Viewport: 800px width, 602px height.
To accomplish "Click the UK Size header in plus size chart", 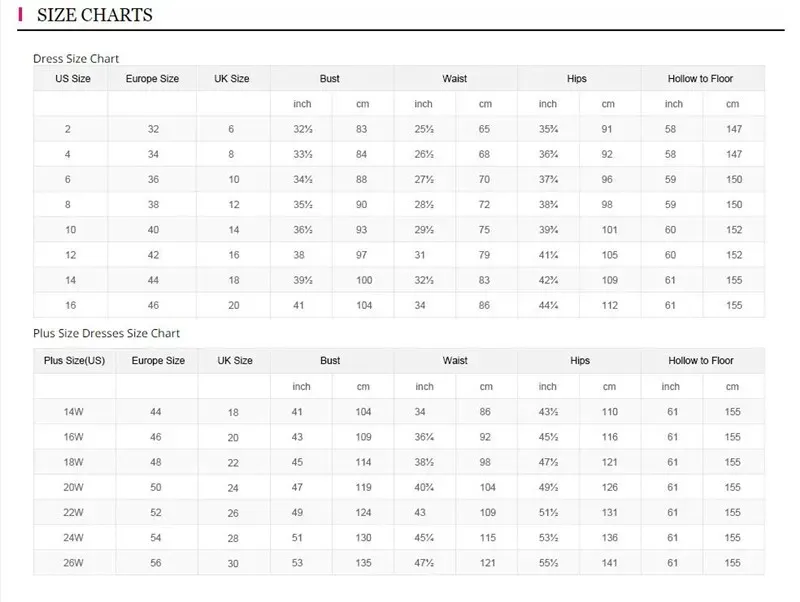I will point(235,360).
